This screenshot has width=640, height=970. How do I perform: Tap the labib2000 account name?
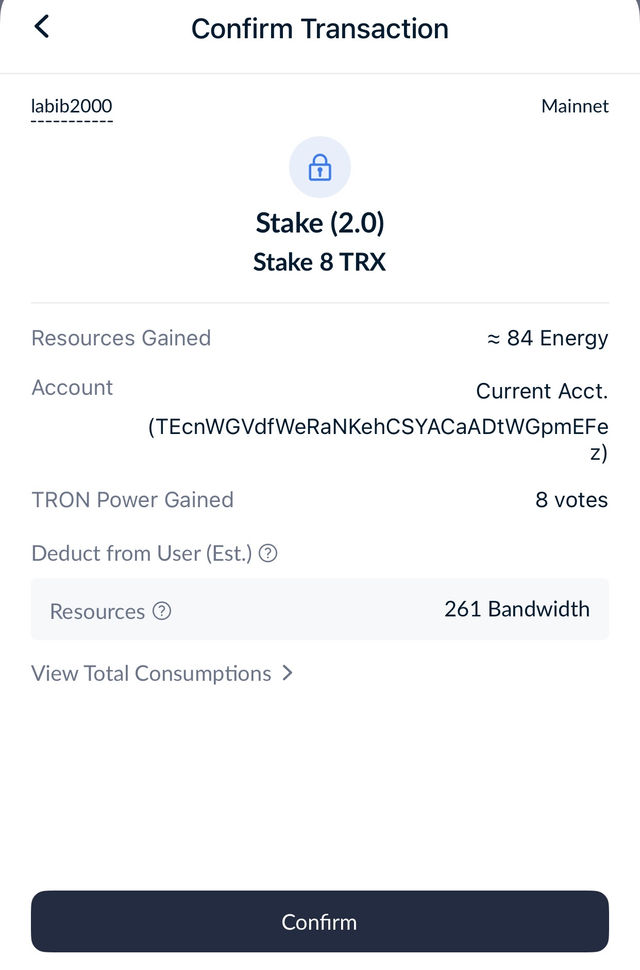pyautogui.click(x=72, y=106)
